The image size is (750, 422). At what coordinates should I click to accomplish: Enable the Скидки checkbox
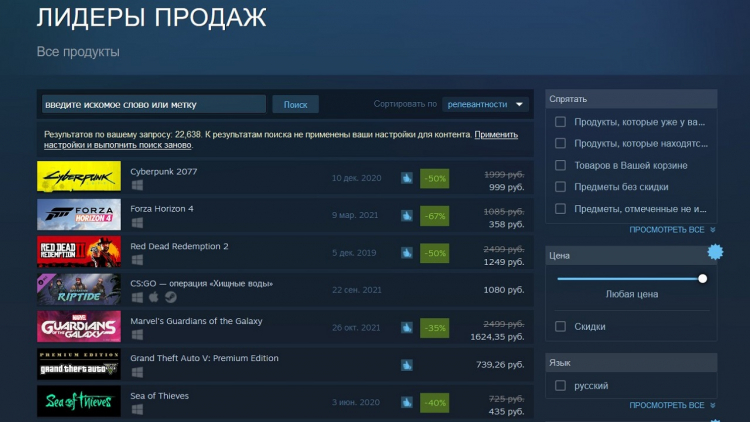561,326
